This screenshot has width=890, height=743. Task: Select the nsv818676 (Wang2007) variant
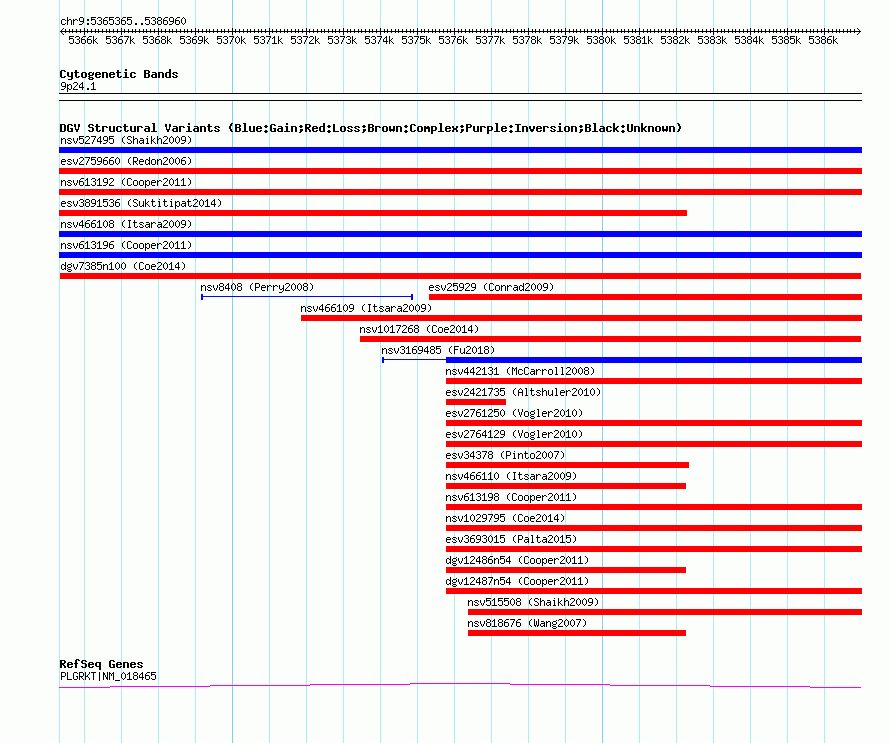pyautogui.click(x=527, y=623)
